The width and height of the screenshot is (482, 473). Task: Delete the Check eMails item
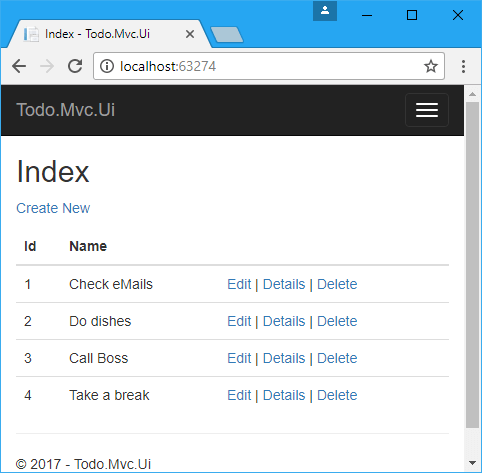click(x=337, y=284)
